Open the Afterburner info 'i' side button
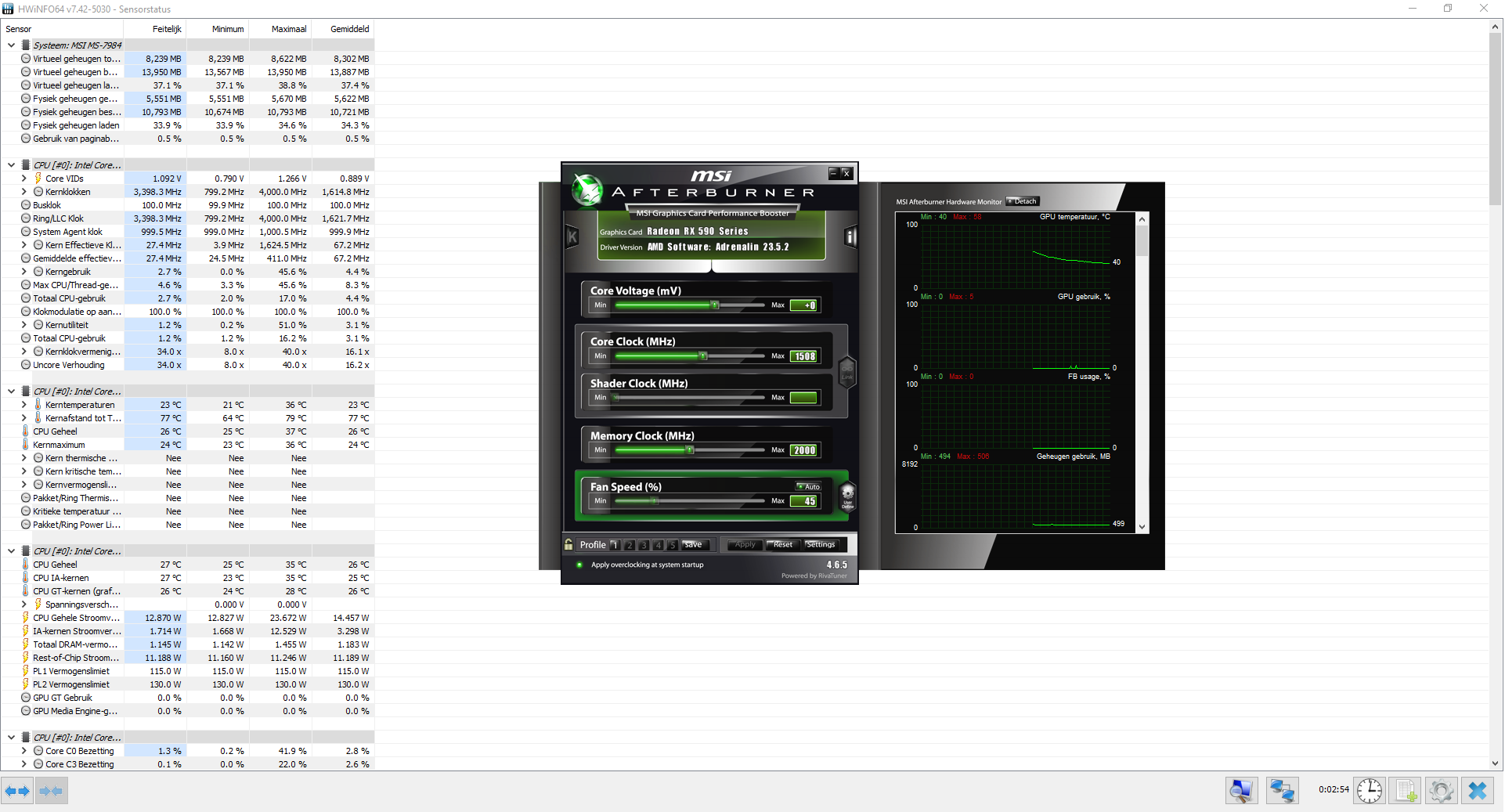Viewport: 1505px width, 812px height. tap(850, 236)
